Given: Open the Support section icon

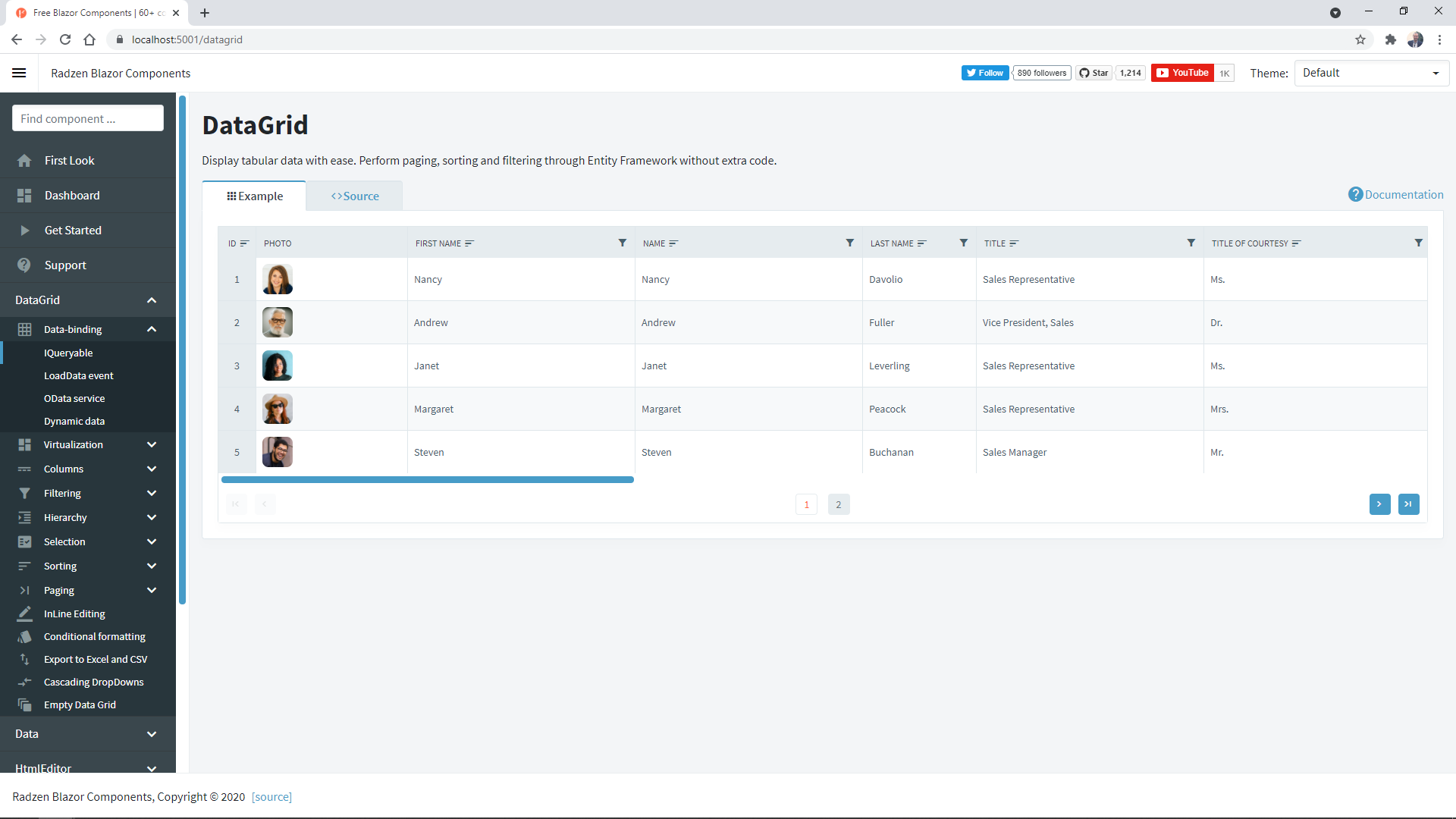Looking at the screenshot, I should (x=24, y=265).
